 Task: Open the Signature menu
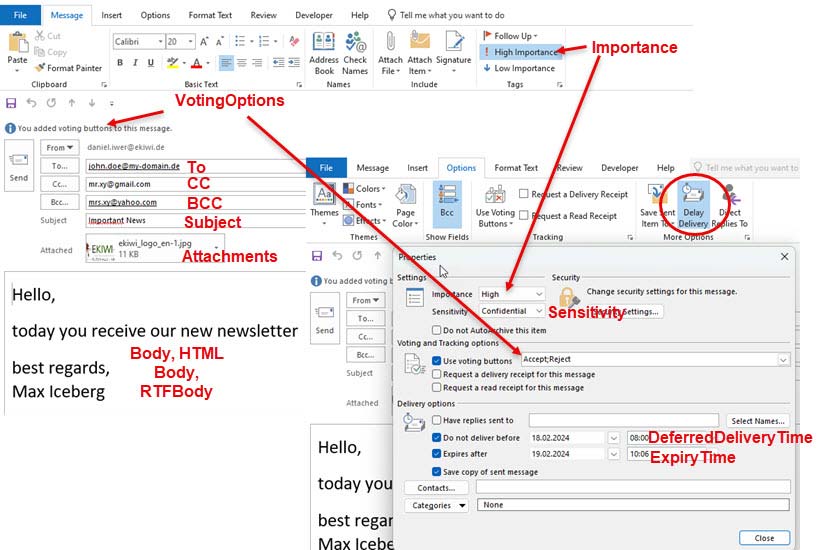(454, 53)
